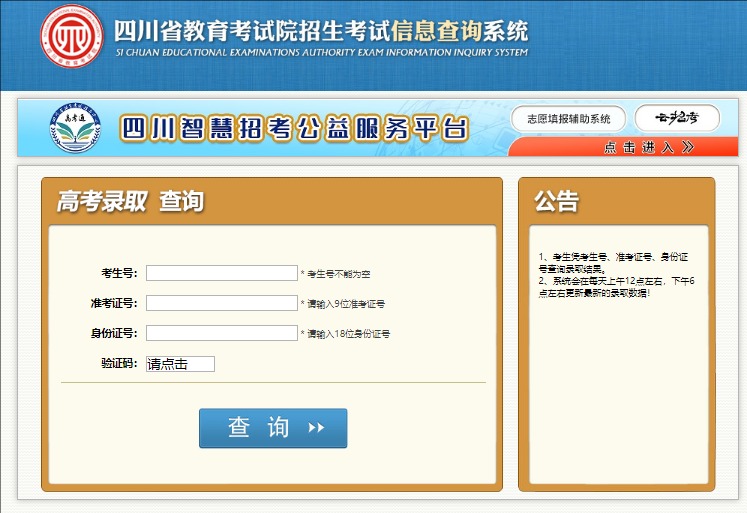Viewport: 747px width, 513px height.
Task: Click the 四川省教育考试院招生考试信息查询系统 header title
Action: 321,30
